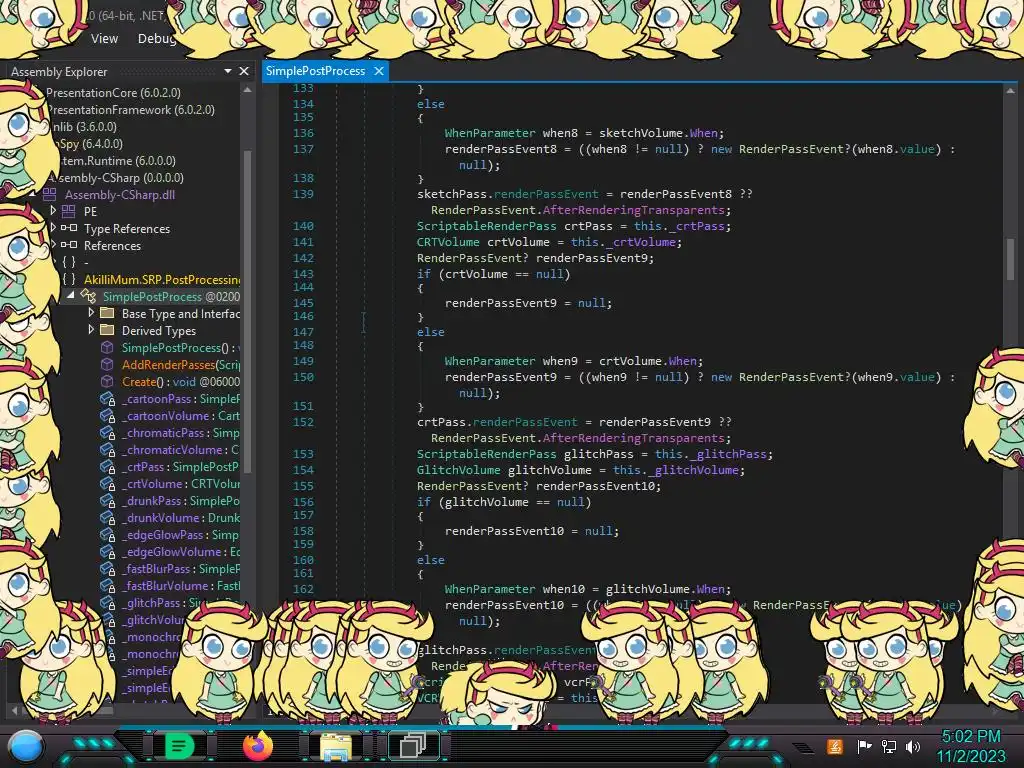
Task: Click AfterRenderingTransparents on line 139
Action: click(x=633, y=210)
